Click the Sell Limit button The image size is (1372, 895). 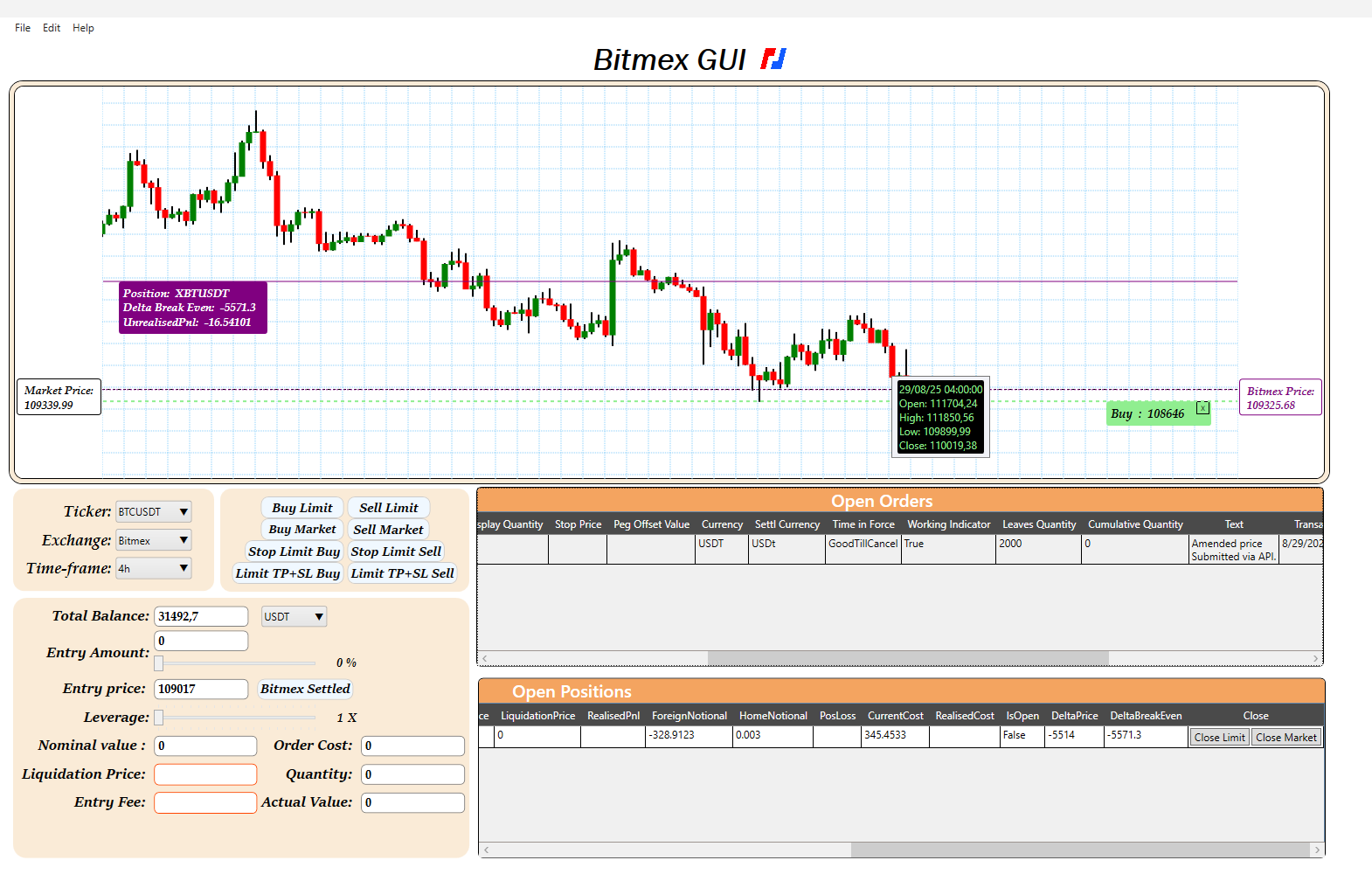[x=389, y=508]
